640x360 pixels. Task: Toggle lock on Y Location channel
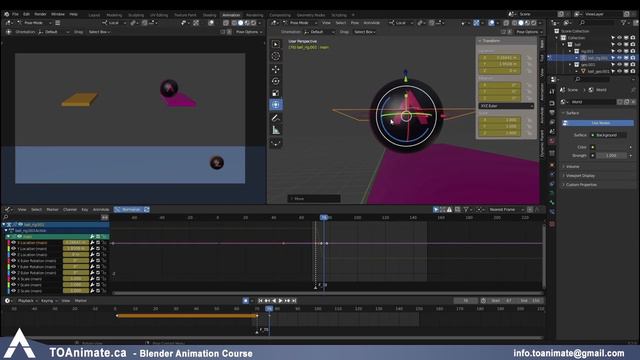pos(104,249)
